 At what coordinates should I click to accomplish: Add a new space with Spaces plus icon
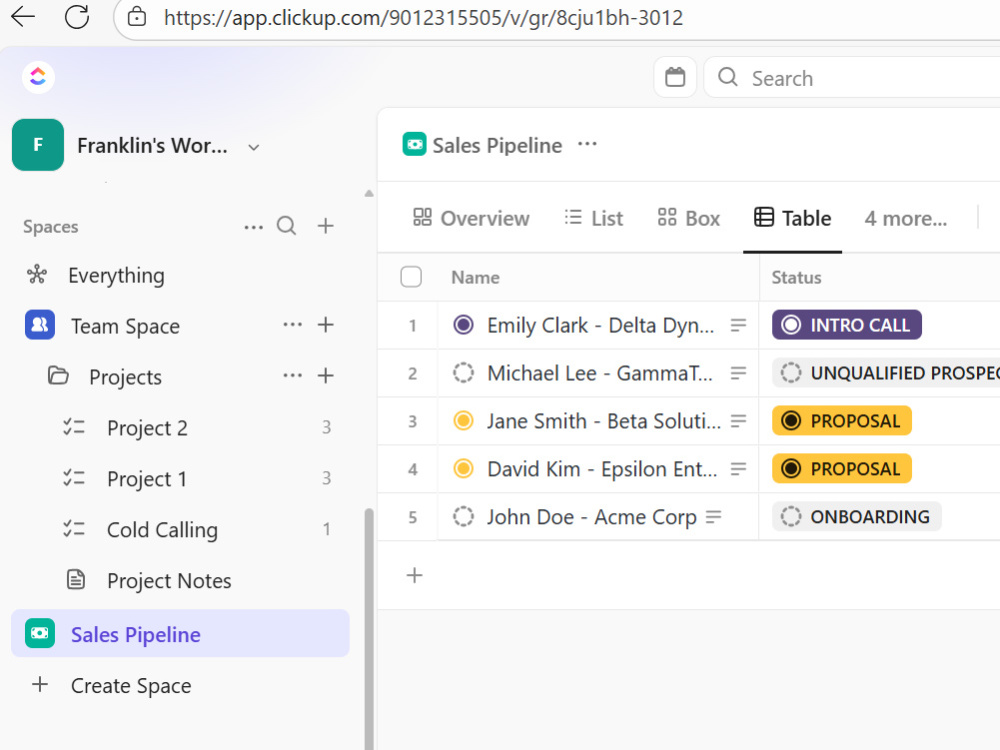click(x=326, y=226)
